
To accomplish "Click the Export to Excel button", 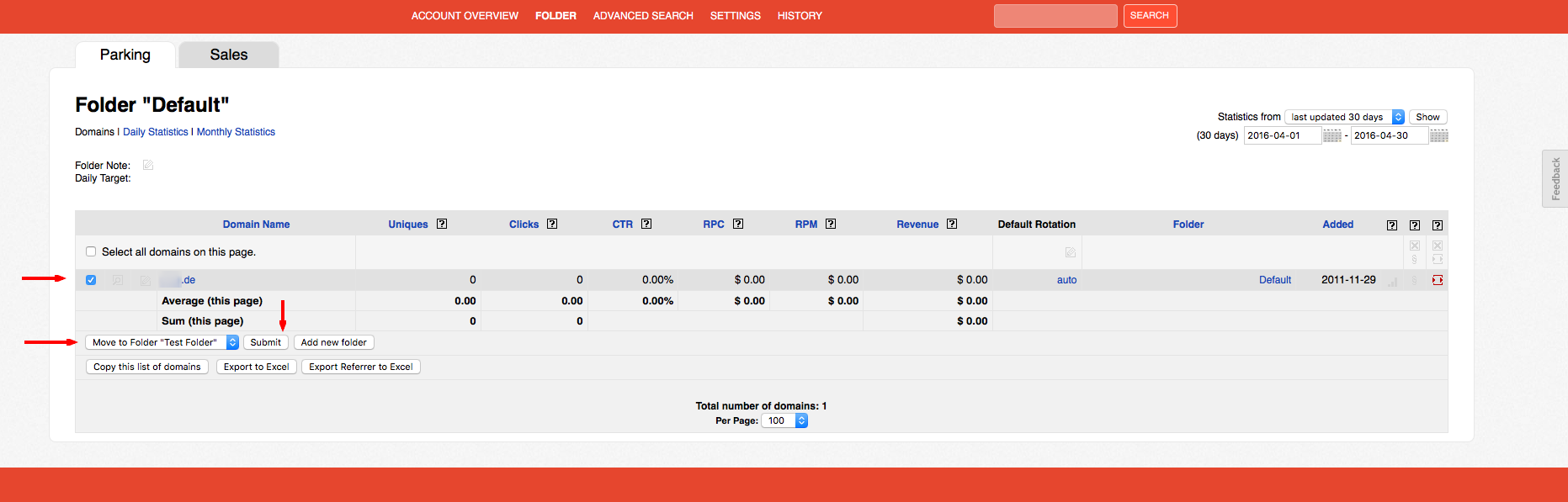I will (x=256, y=367).
